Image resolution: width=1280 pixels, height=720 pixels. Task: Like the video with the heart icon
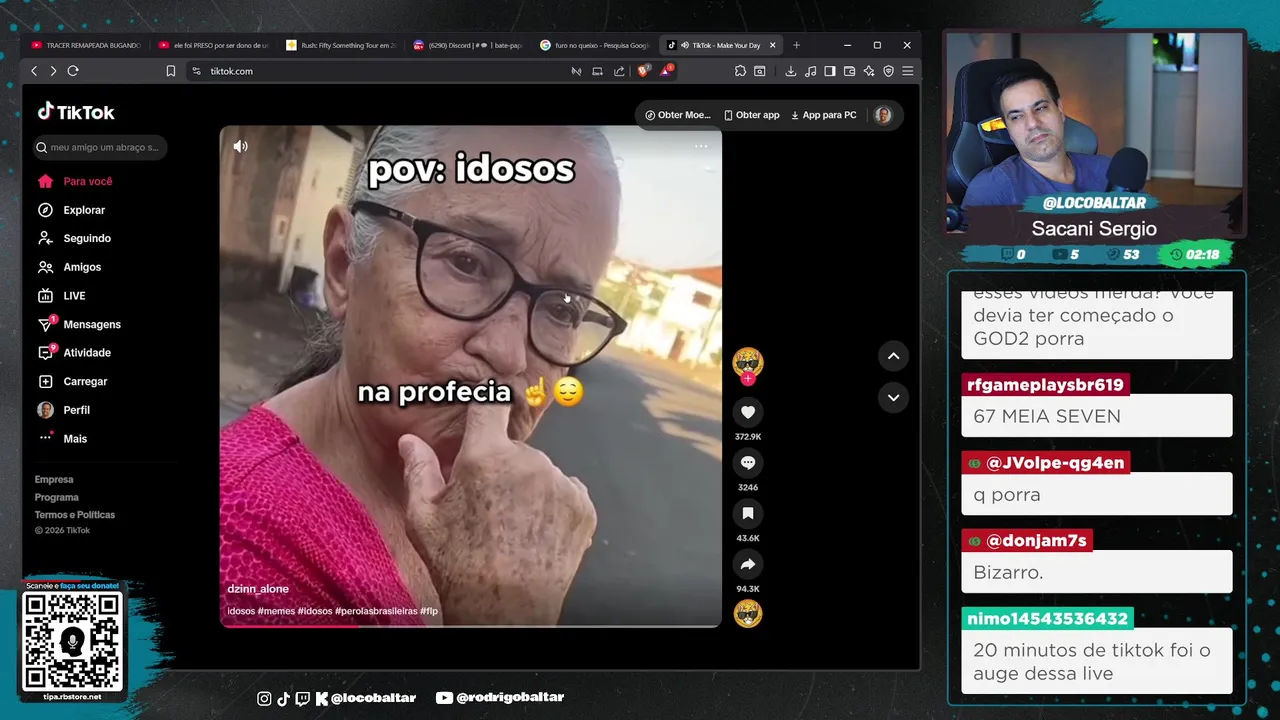click(x=747, y=412)
